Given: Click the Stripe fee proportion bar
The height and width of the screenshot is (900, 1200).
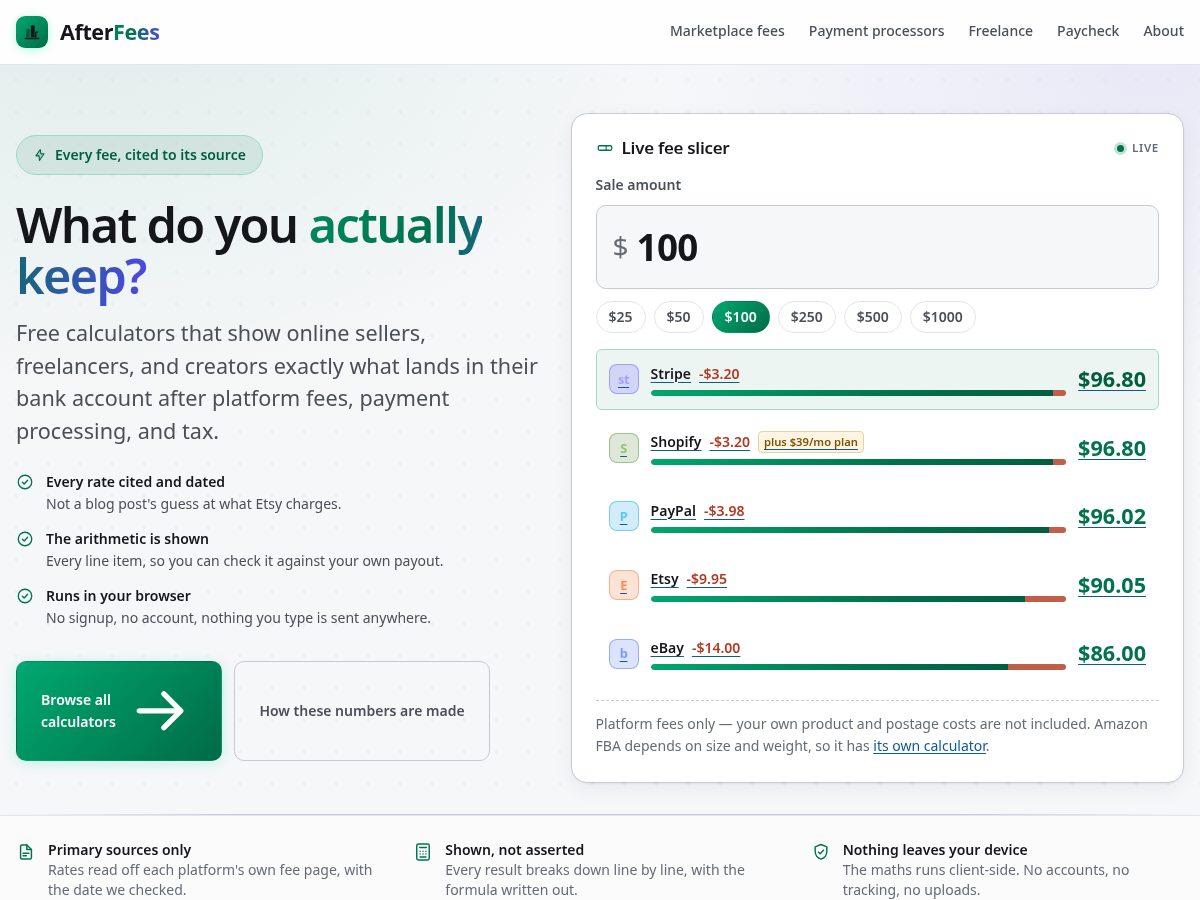Looking at the screenshot, I should coord(858,393).
